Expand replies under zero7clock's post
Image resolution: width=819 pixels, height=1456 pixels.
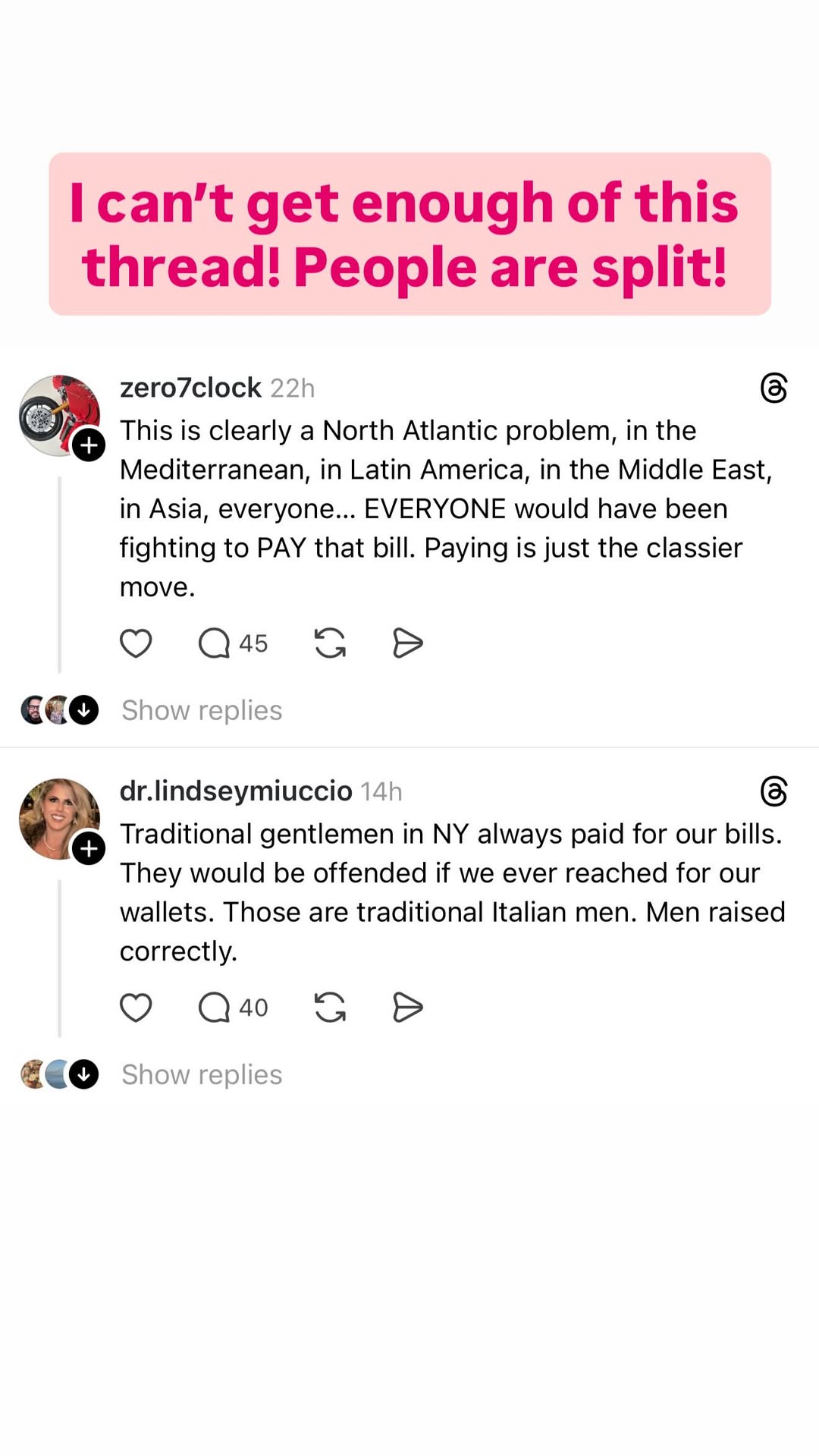pyautogui.click(x=202, y=710)
